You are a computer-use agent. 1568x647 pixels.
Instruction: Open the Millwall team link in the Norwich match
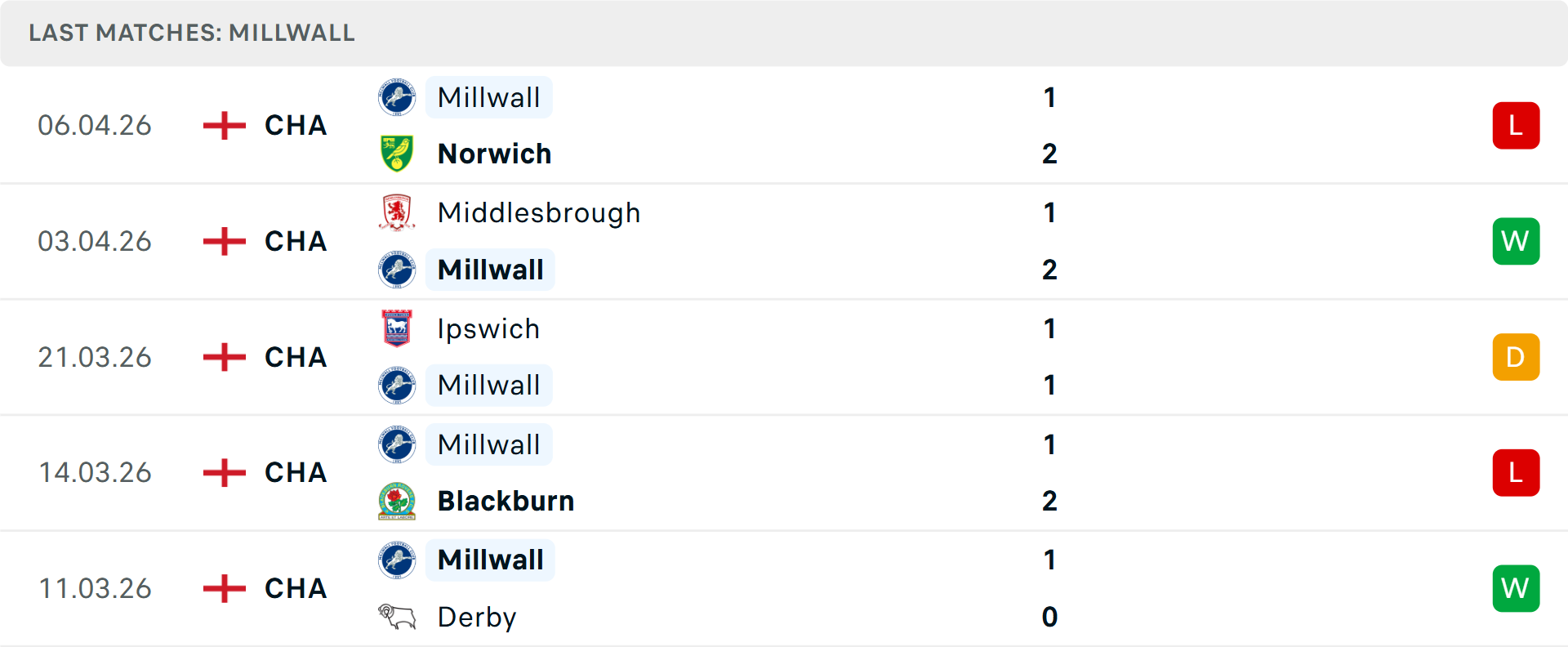pyautogui.click(x=488, y=97)
